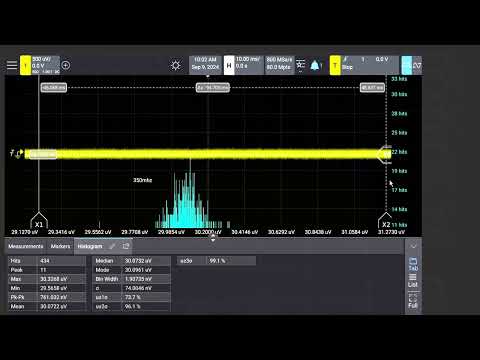Click the waveform icon at top right
Image resolution: width=480 pixels, height=360 pixels.
417,65
